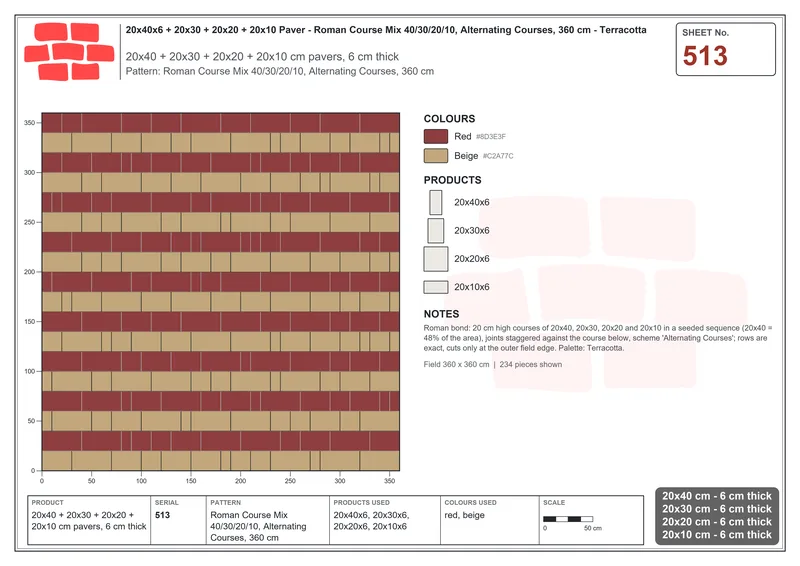Viewport: 800px width, 566px height.
Task: Click the '20x40 cm - 6 cm thick' badge line
Action: [x=717, y=496]
